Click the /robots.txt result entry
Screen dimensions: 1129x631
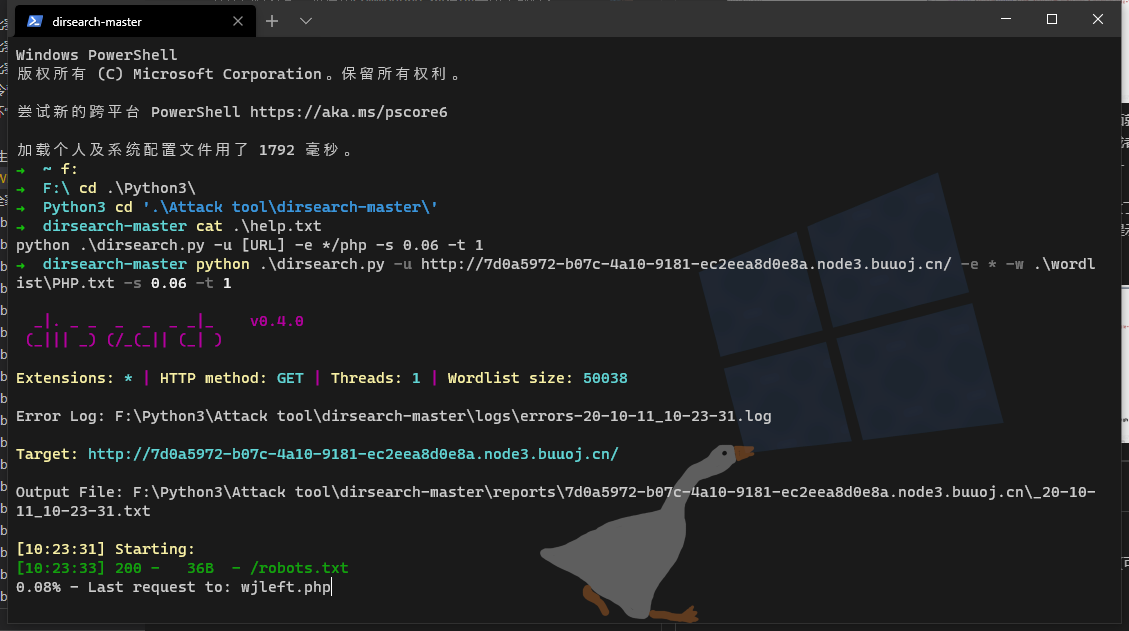299,568
